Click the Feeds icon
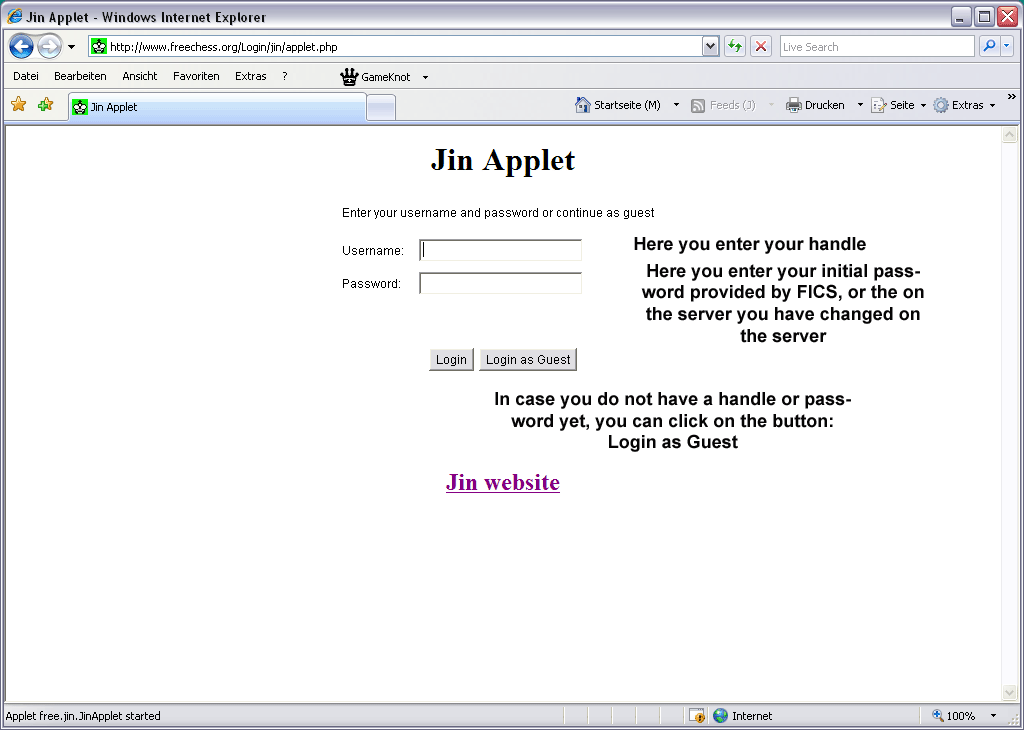 [x=698, y=105]
